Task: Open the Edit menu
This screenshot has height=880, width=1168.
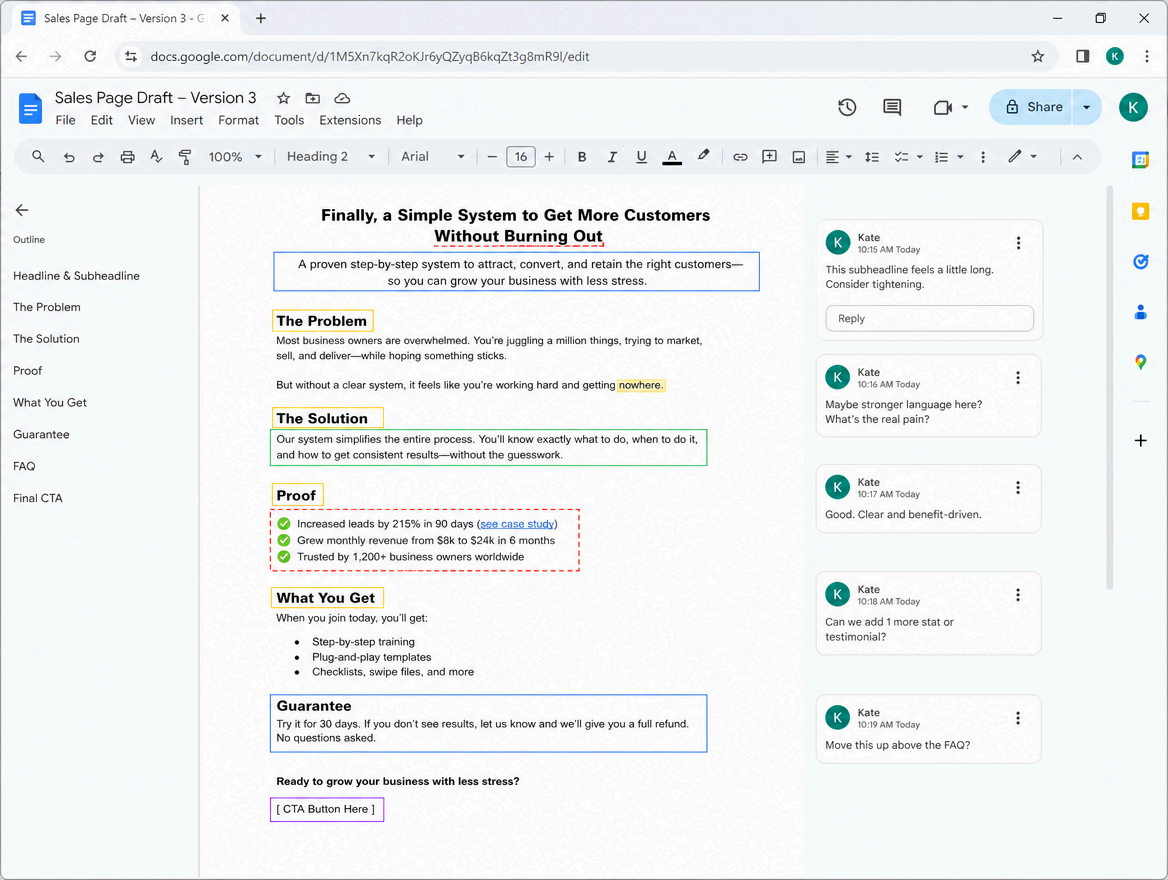Action: click(101, 120)
